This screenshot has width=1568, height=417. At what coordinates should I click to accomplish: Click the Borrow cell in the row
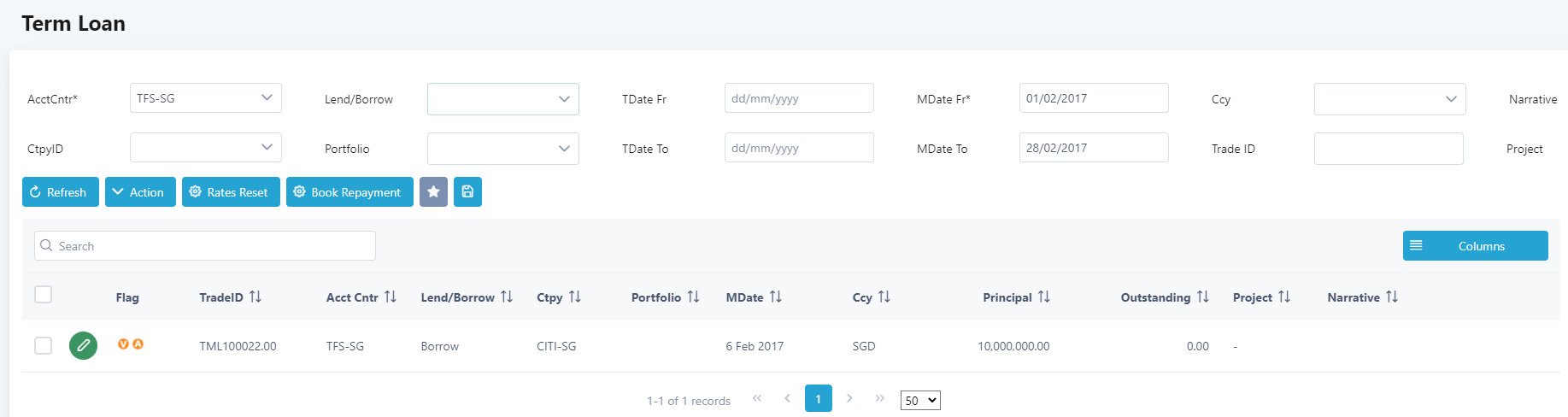[x=440, y=346]
